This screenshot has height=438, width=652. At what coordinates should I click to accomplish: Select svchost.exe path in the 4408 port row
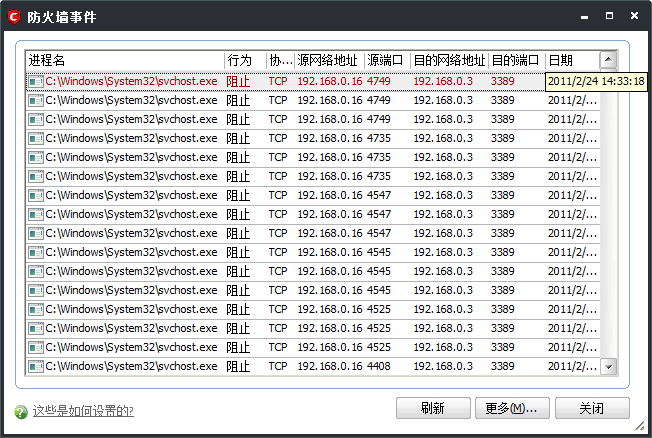point(131,366)
